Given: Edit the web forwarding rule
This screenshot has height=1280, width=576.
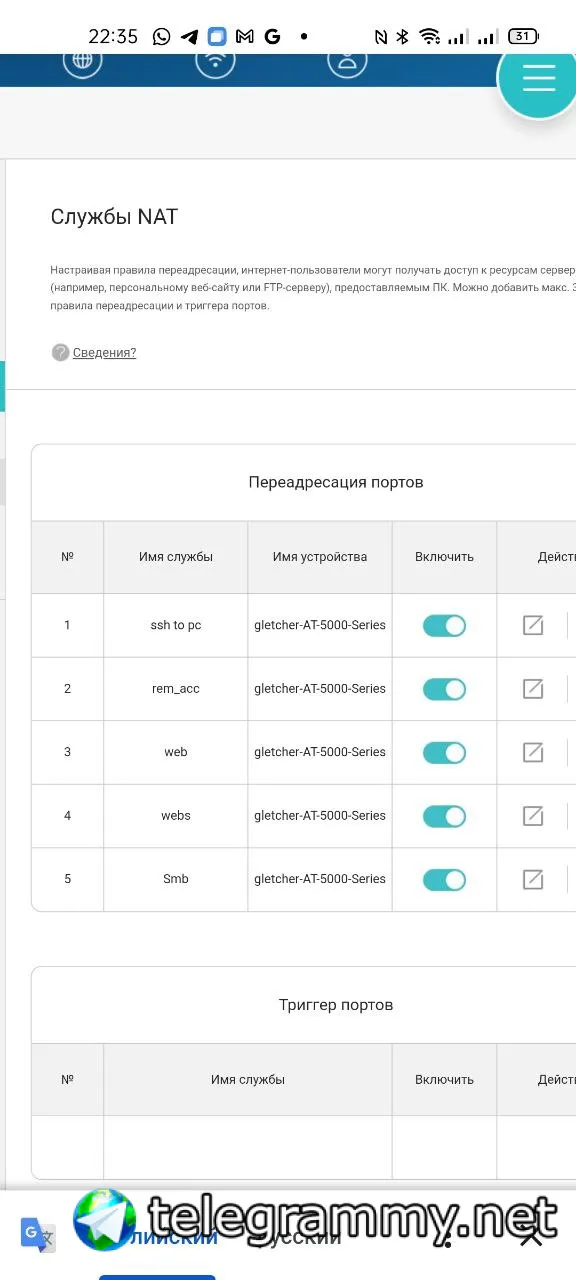Looking at the screenshot, I should click(x=533, y=752).
